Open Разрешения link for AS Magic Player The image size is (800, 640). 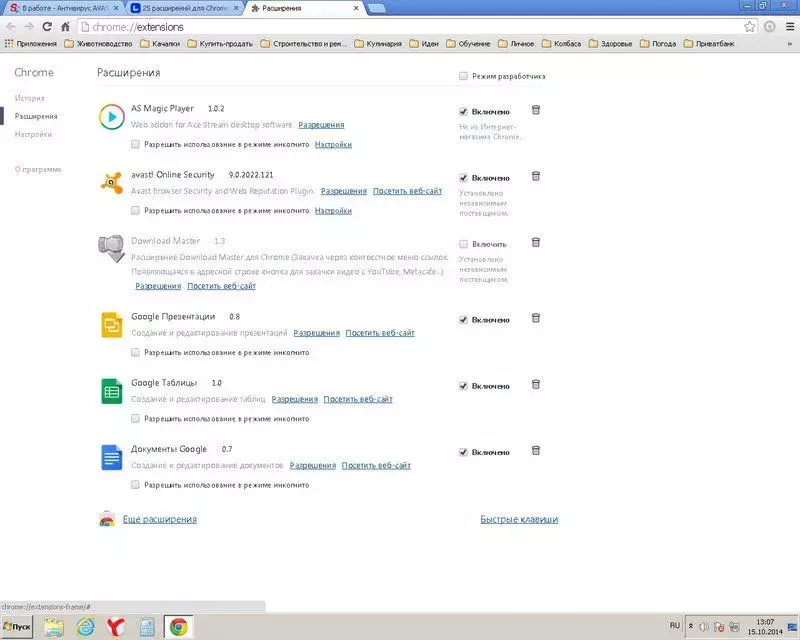(x=321, y=125)
